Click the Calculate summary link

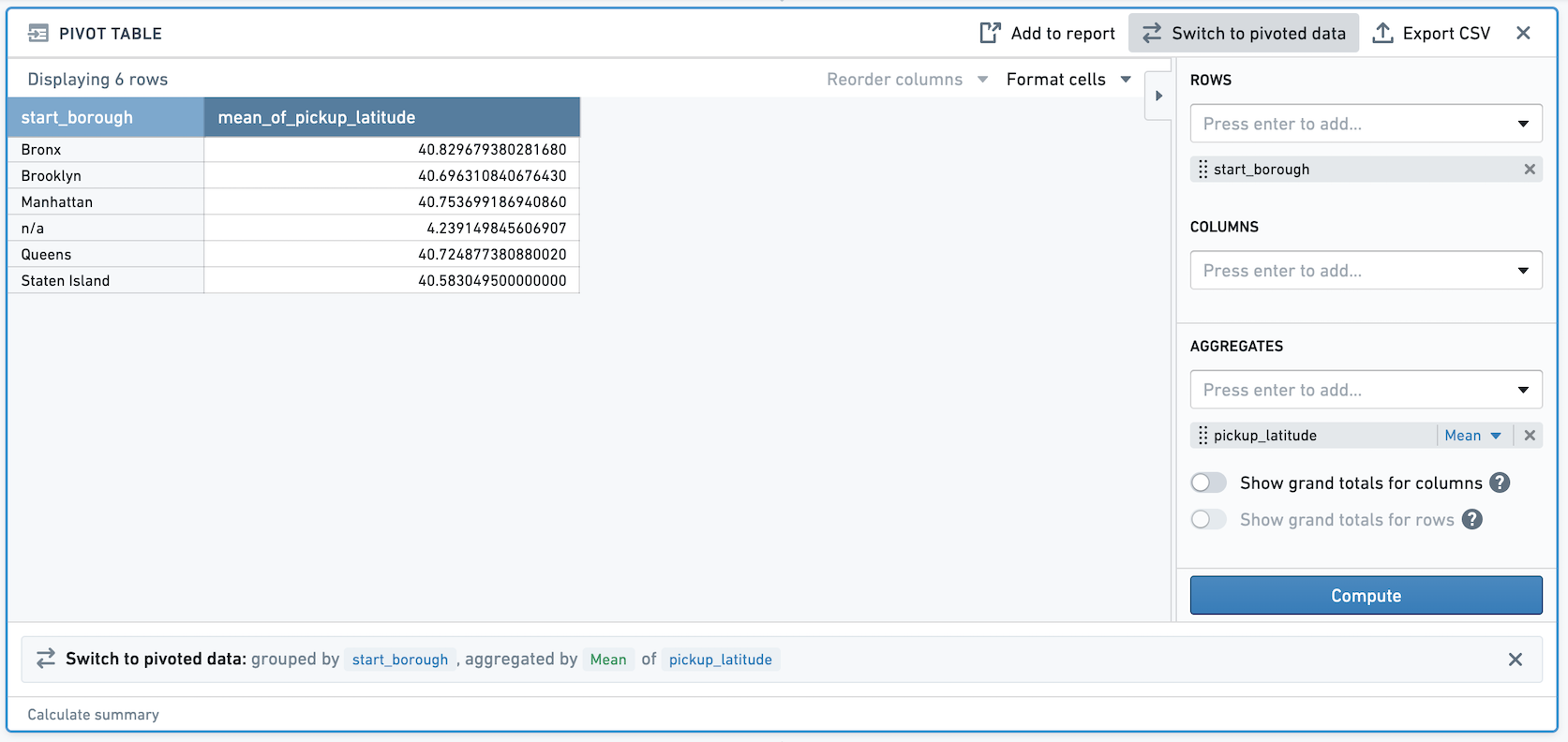pyautogui.click(x=93, y=715)
